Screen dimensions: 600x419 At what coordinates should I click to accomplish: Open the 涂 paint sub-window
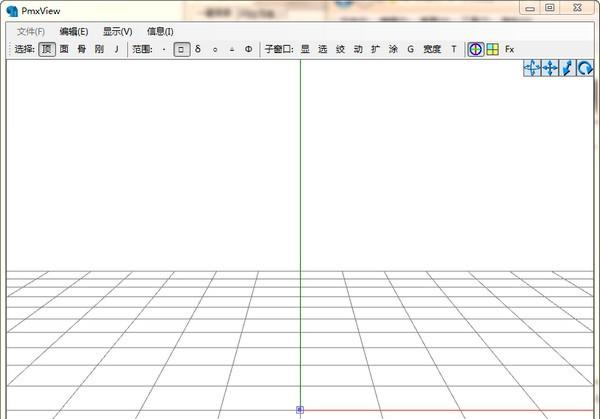[x=393, y=49]
